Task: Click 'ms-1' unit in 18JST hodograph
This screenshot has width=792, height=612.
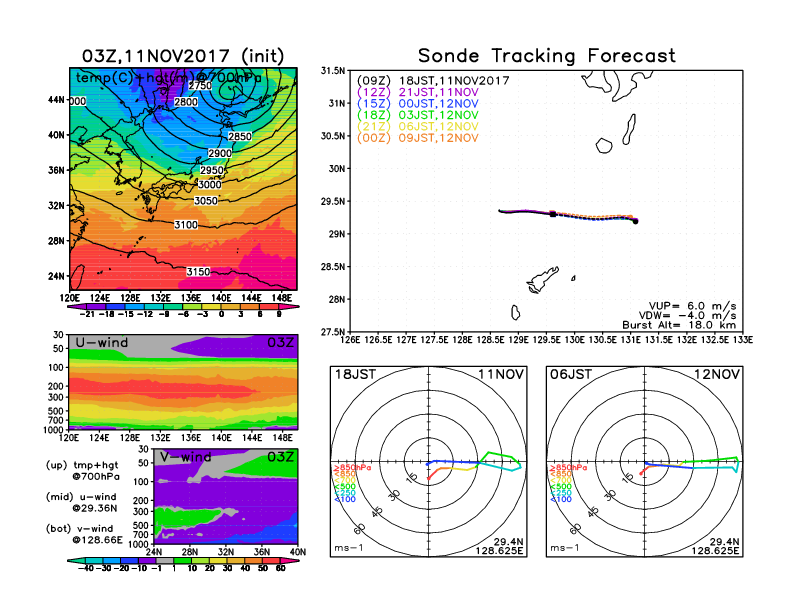Action: tap(349, 548)
